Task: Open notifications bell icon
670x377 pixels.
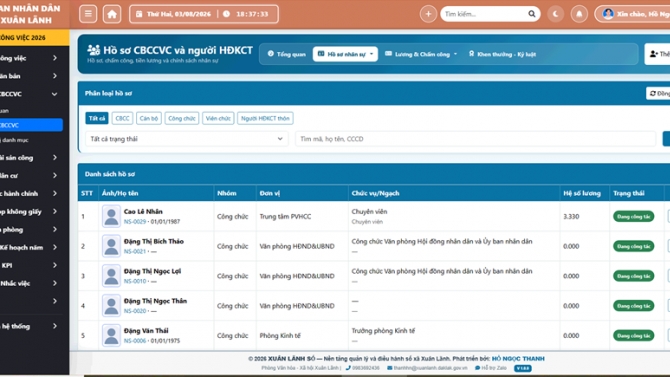Action: (x=579, y=14)
